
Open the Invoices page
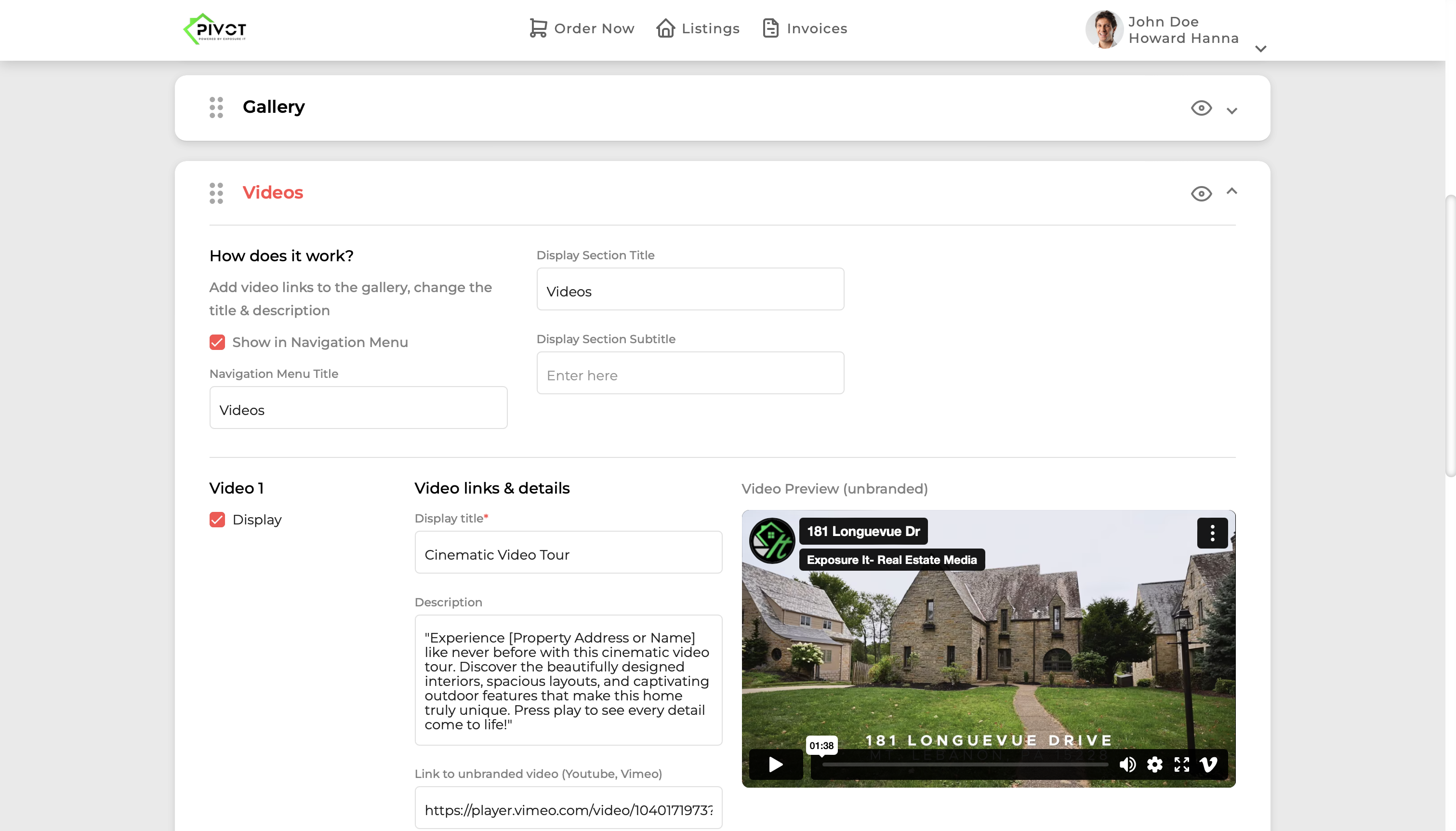805,28
